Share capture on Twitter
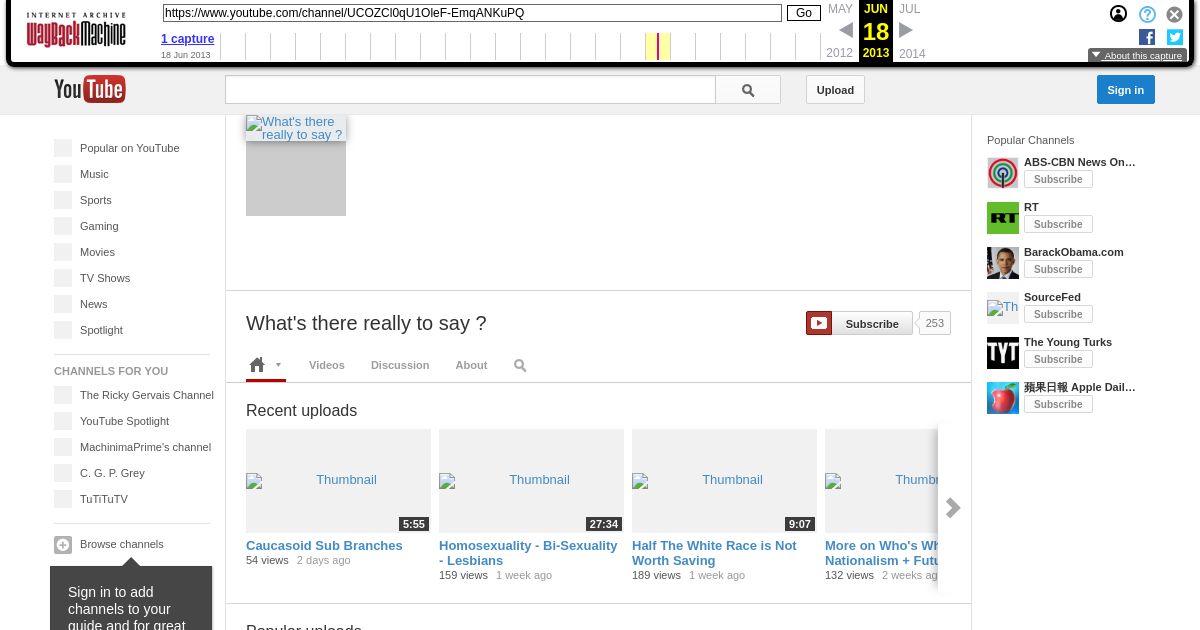 (x=1175, y=37)
